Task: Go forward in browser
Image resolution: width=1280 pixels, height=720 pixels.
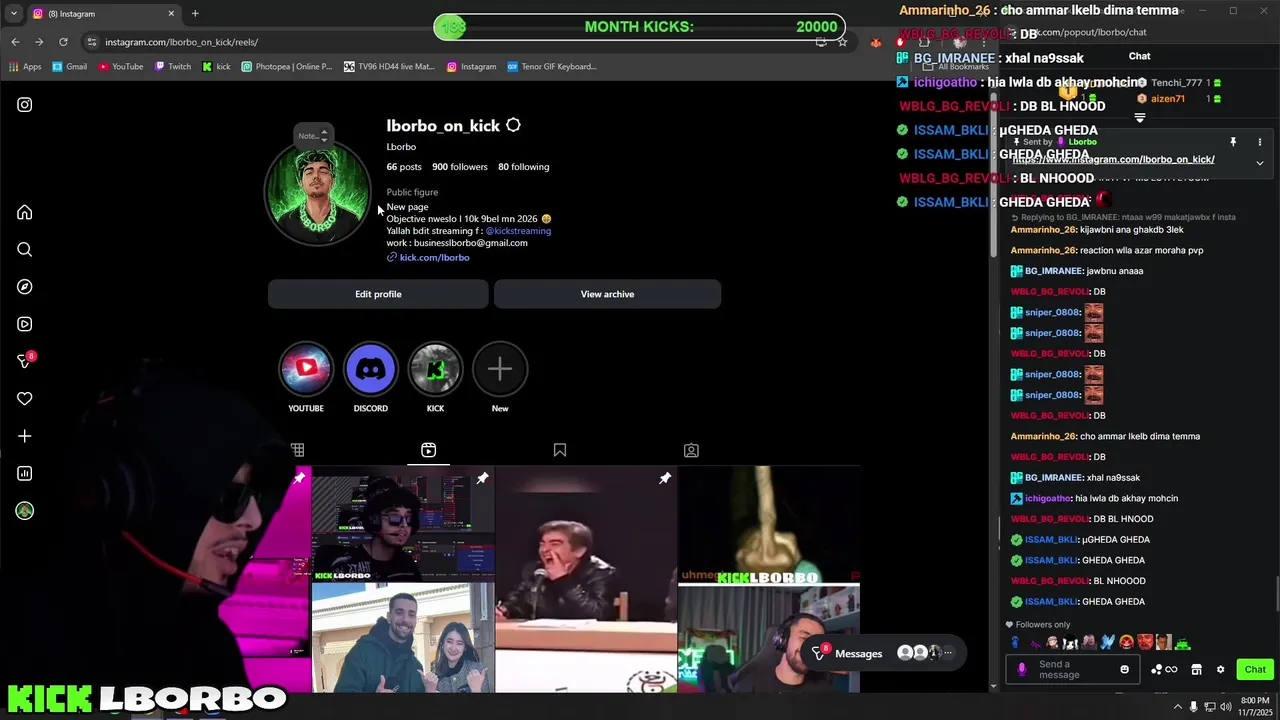Action: (39, 42)
